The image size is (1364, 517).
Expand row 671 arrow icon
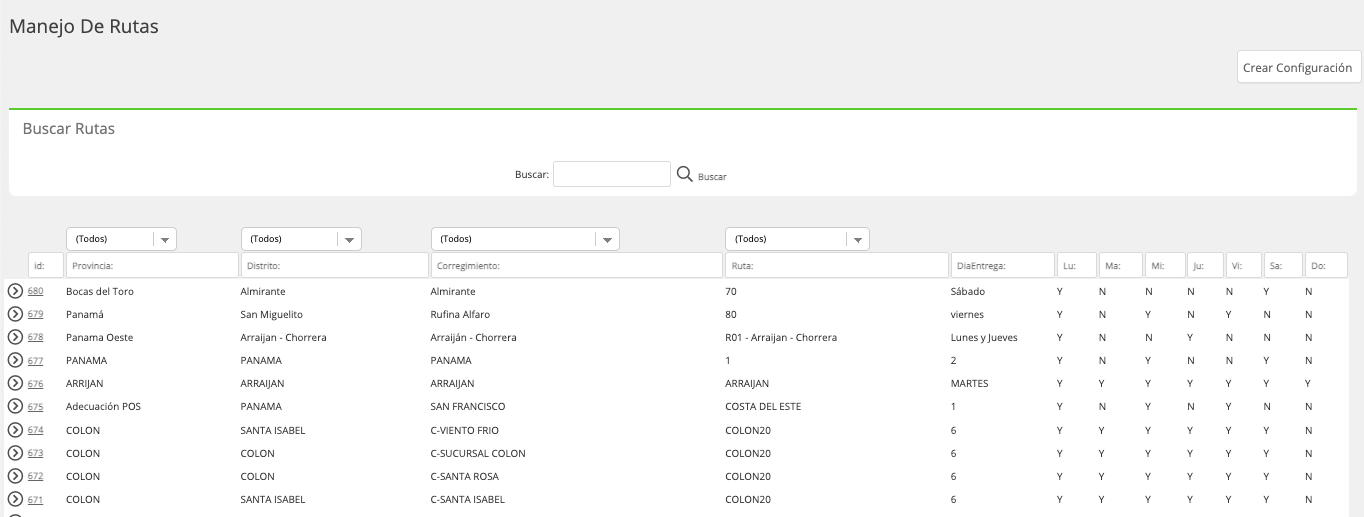point(15,499)
